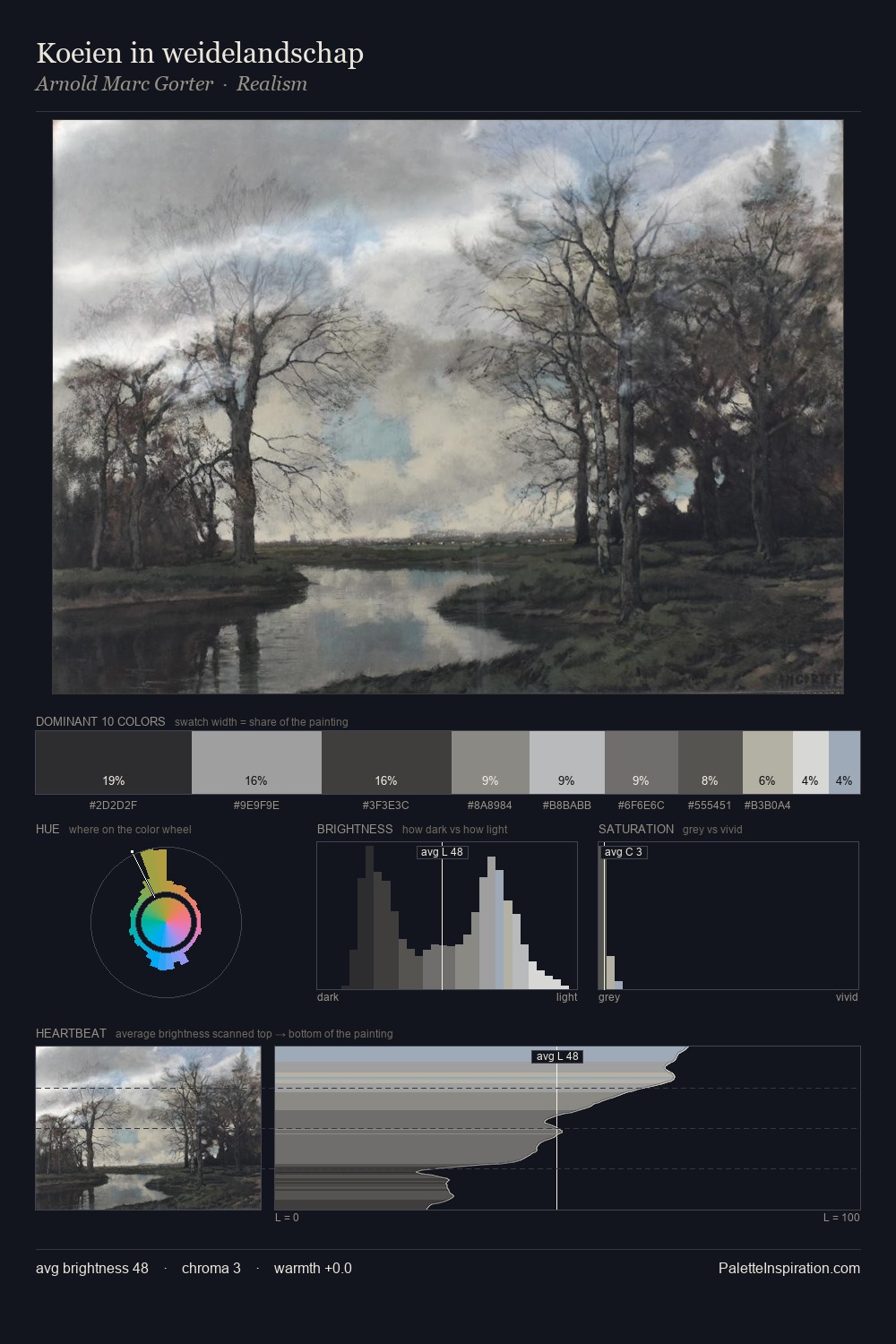Select the 8% swatch #555451

(x=711, y=762)
